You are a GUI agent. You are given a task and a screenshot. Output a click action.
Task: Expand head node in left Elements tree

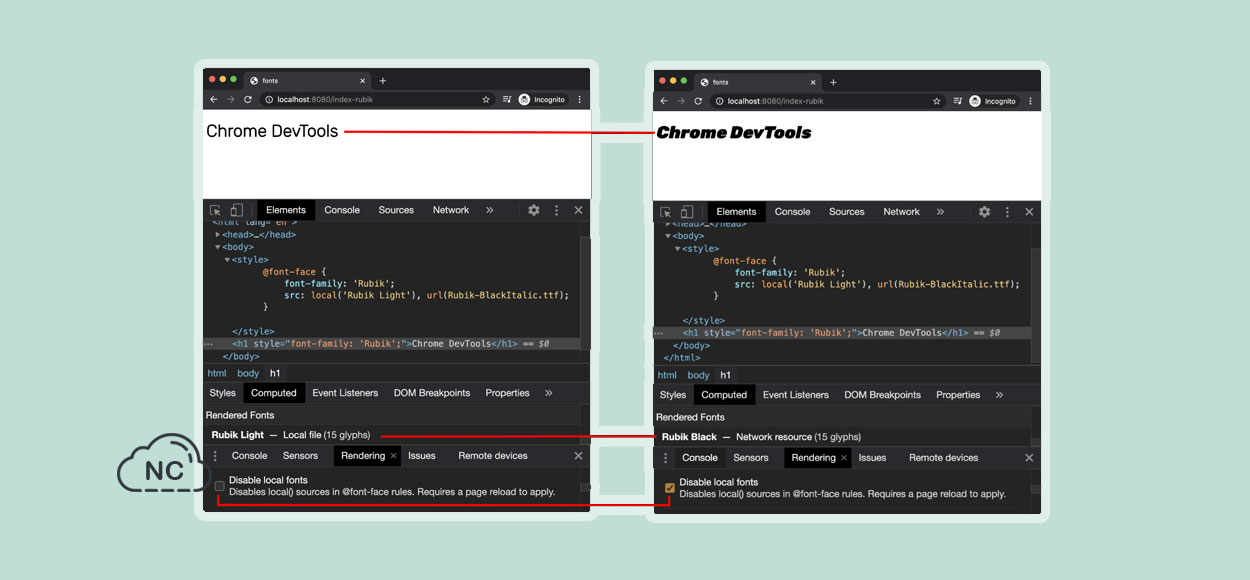coord(218,235)
